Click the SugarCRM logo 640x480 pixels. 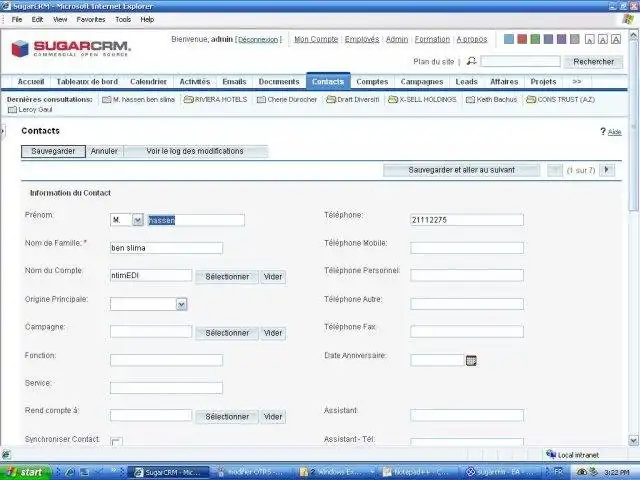click(70, 49)
